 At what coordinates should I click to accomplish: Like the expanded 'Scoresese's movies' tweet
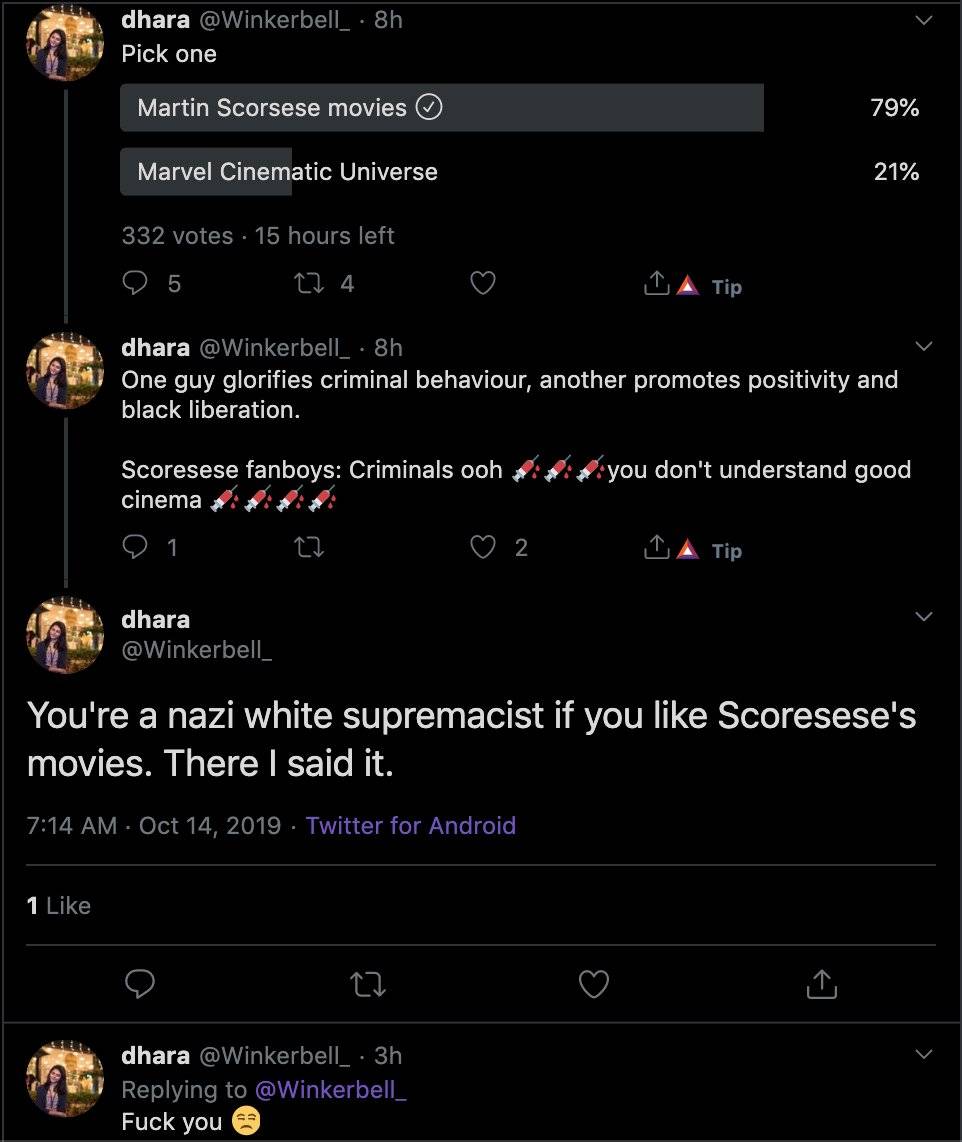(x=594, y=984)
